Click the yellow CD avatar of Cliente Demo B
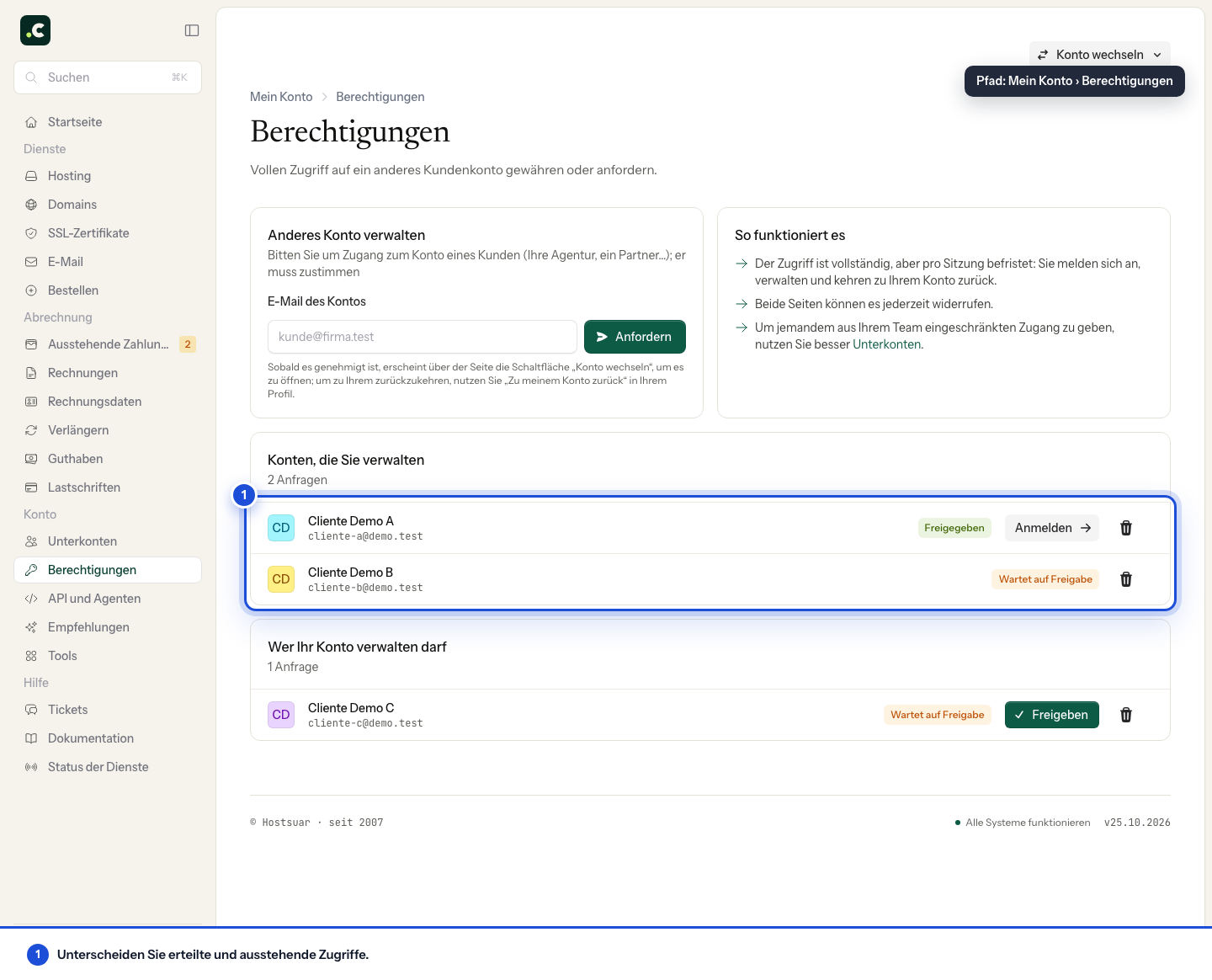1212x980 pixels. (x=281, y=579)
